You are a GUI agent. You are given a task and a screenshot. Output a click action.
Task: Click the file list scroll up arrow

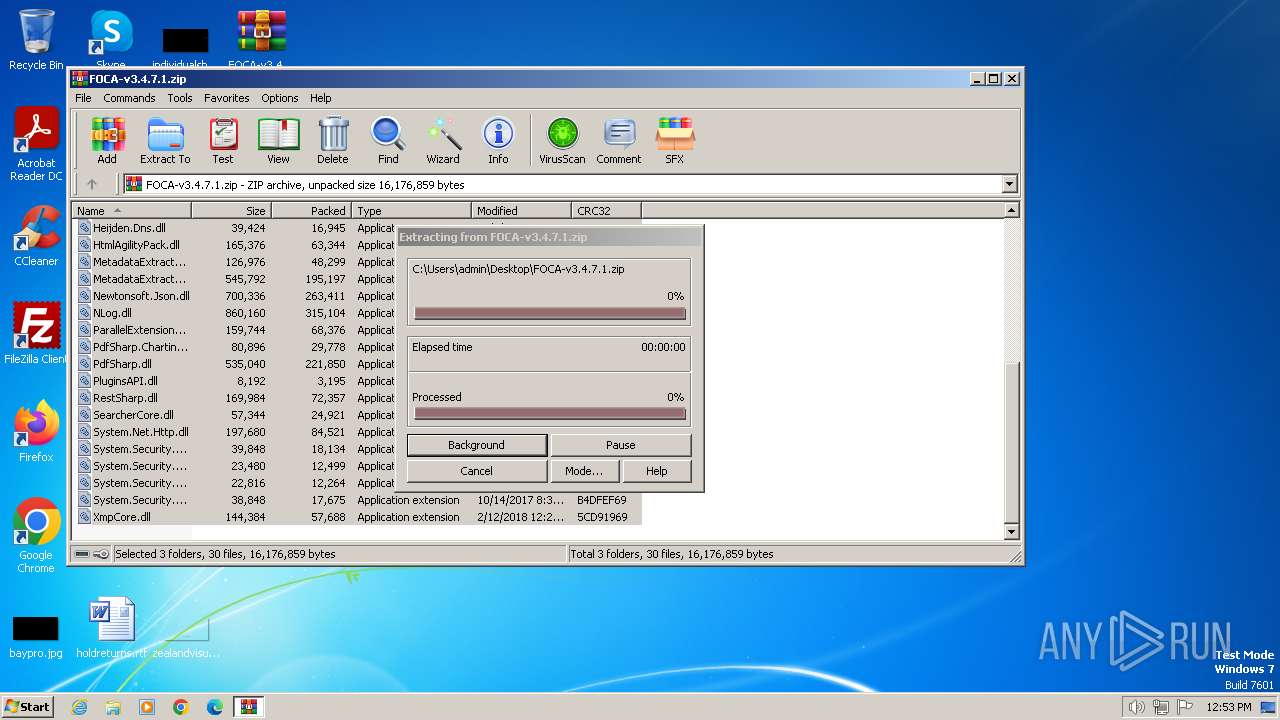(x=1011, y=210)
